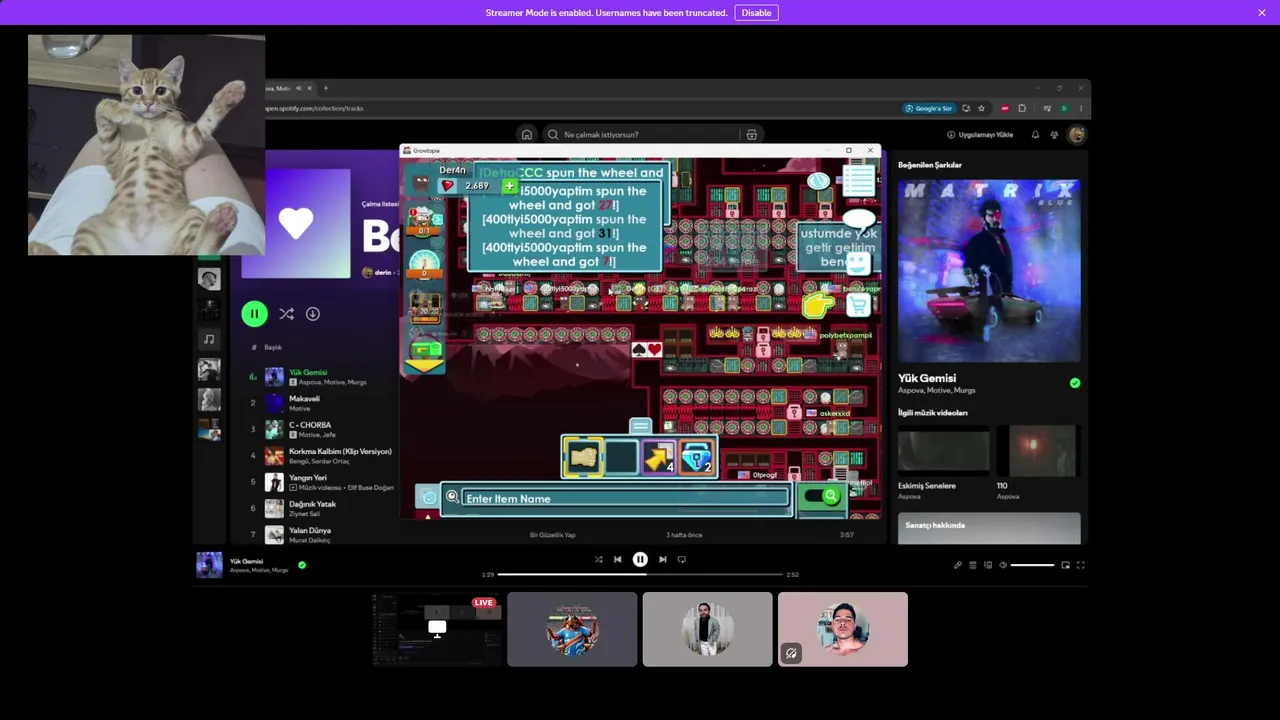The height and width of the screenshot is (720, 1280).
Task: Skip to previous track in player bar
Action: [618, 560]
